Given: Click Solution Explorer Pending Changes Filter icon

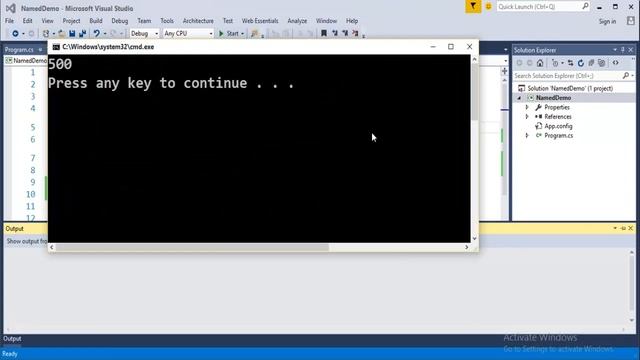Looking at the screenshot, I should point(555,63).
